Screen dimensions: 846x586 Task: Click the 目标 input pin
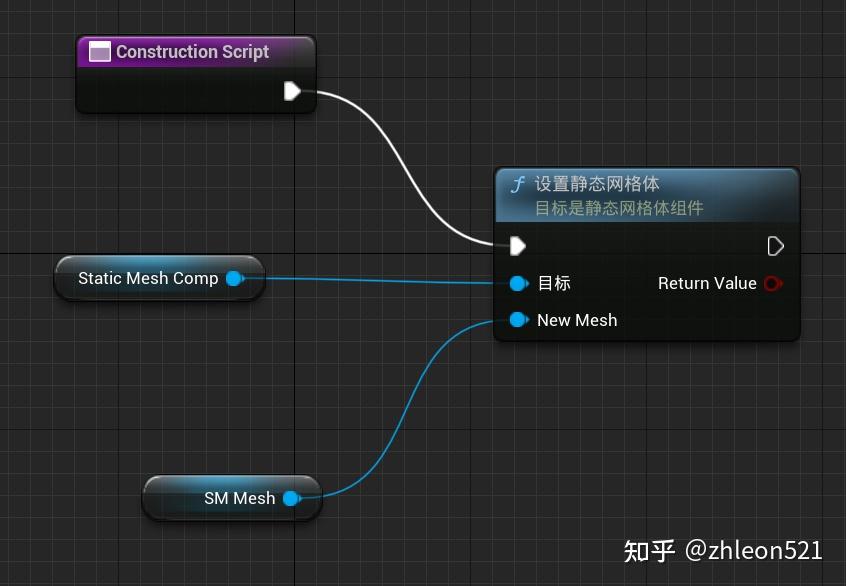click(x=519, y=283)
